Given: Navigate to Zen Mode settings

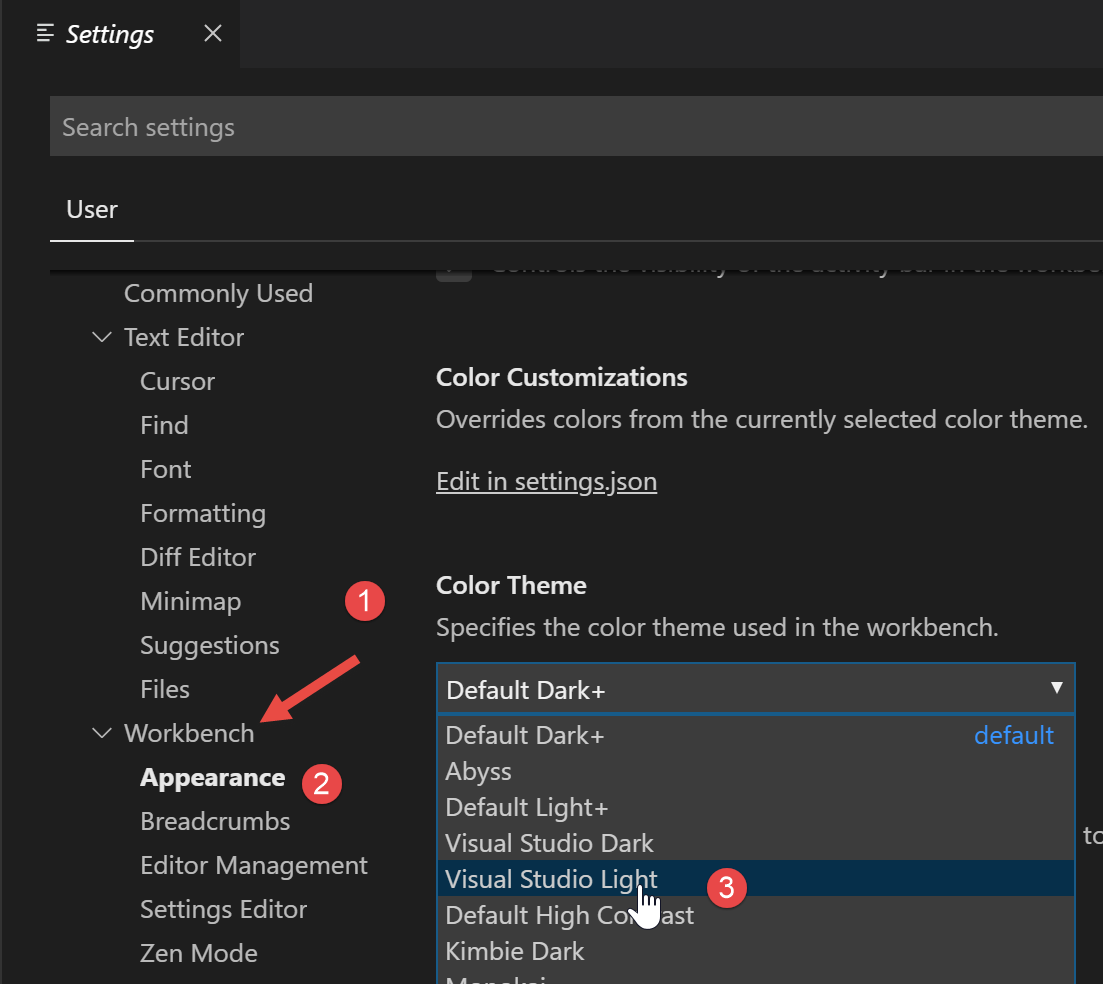Looking at the screenshot, I should (199, 953).
